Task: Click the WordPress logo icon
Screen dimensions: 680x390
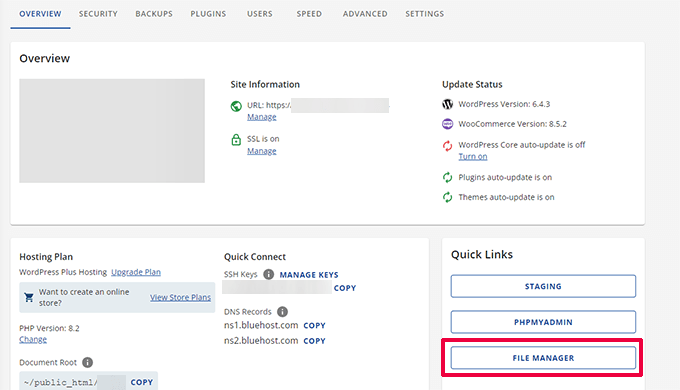Action: [447, 104]
